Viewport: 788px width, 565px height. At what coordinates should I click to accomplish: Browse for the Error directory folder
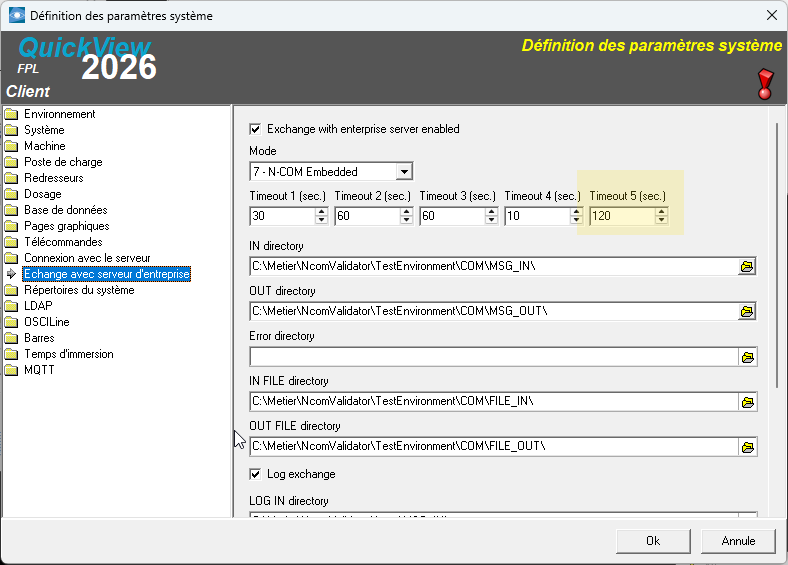tap(747, 357)
